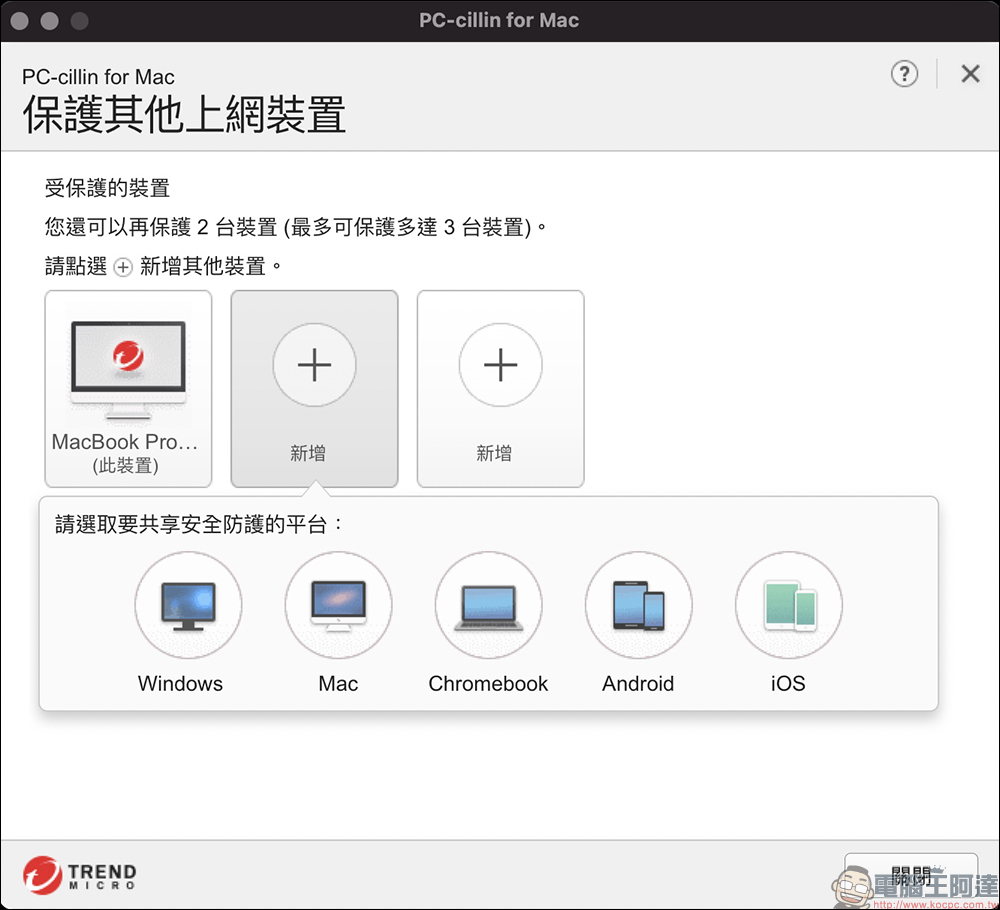The width and height of the screenshot is (1000, 910).
Task: Click the first 新增 label under plus
Action: [308, 454]
